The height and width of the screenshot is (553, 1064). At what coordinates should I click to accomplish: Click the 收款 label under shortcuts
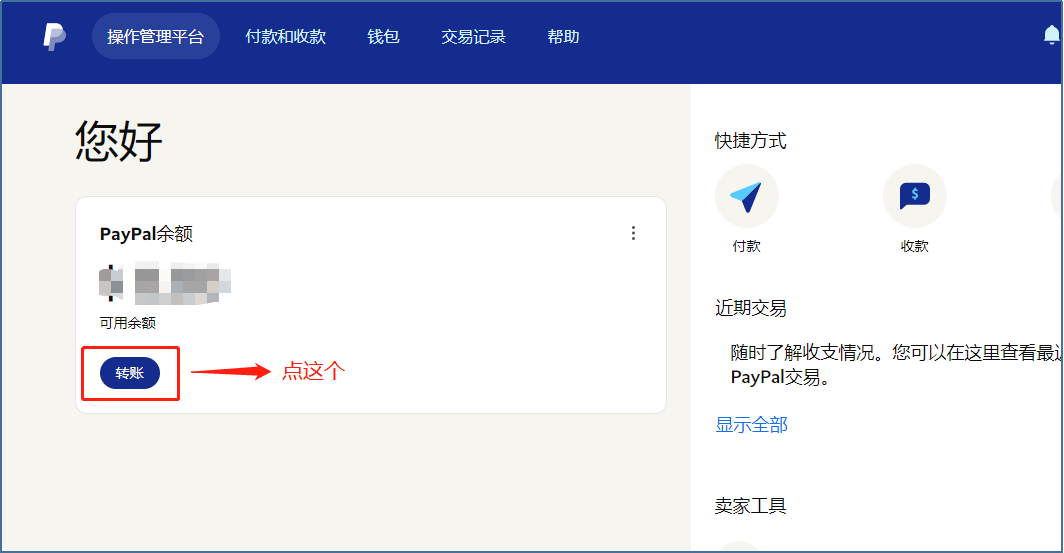coord(914,246)
